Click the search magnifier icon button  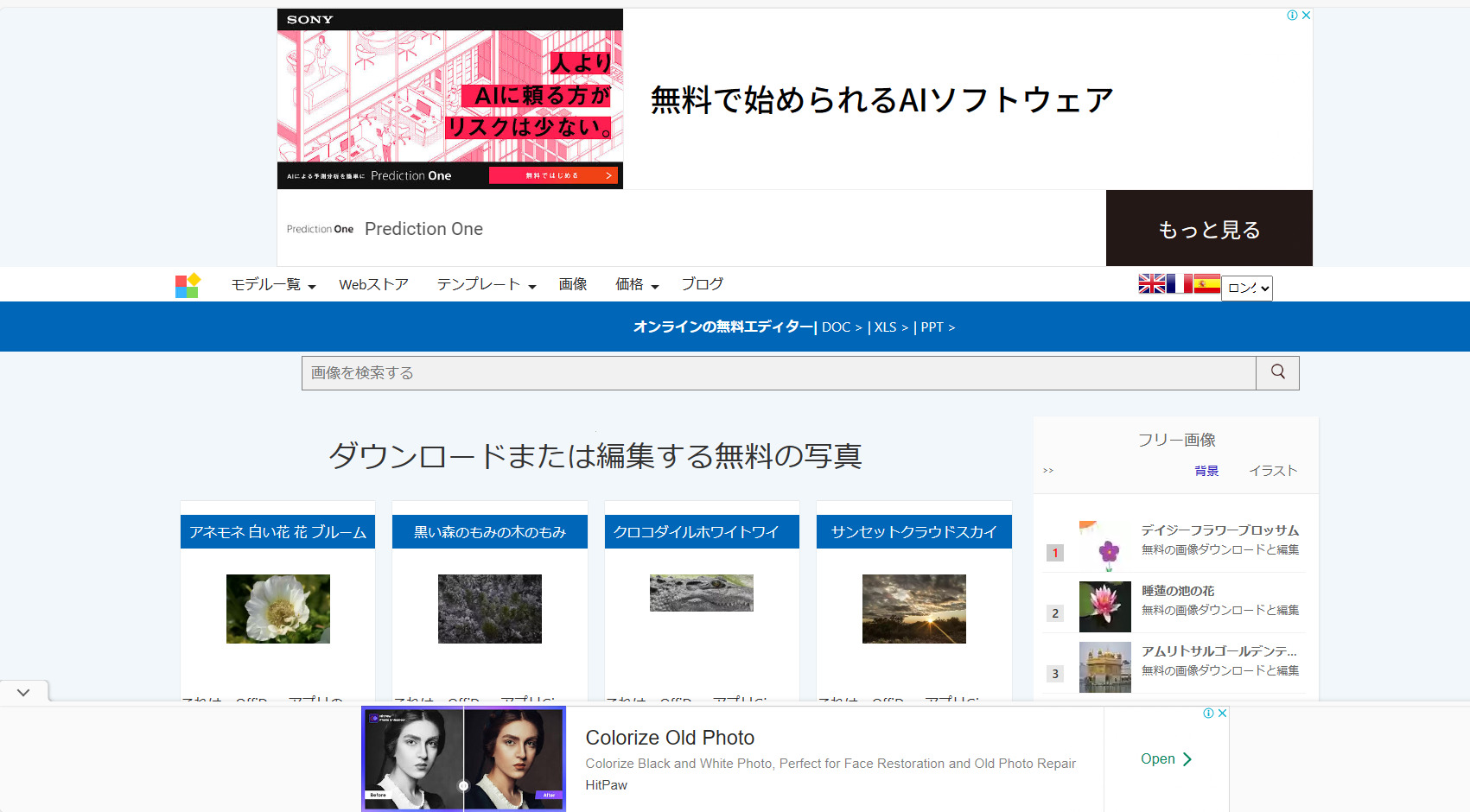point(1277,372)
